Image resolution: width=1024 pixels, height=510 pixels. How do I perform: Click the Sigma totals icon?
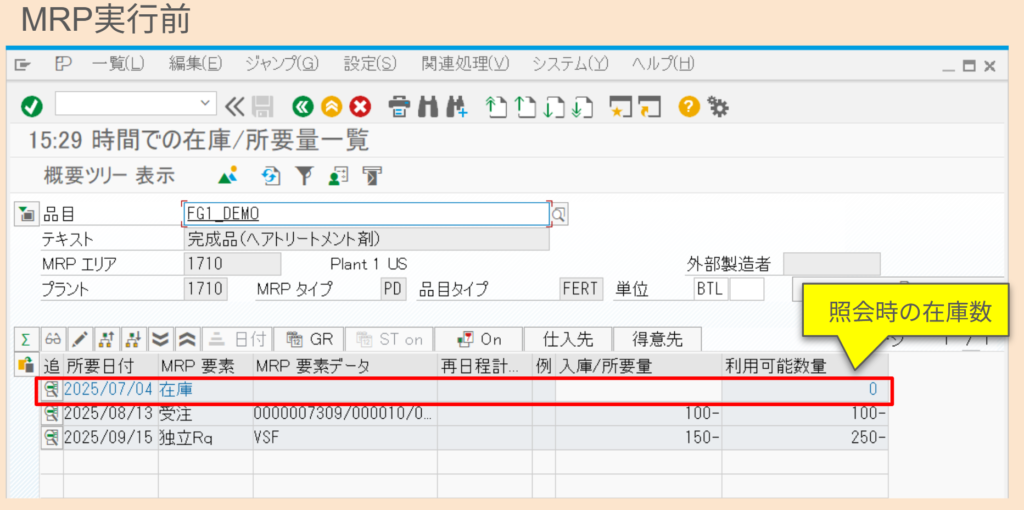[26, 339]
